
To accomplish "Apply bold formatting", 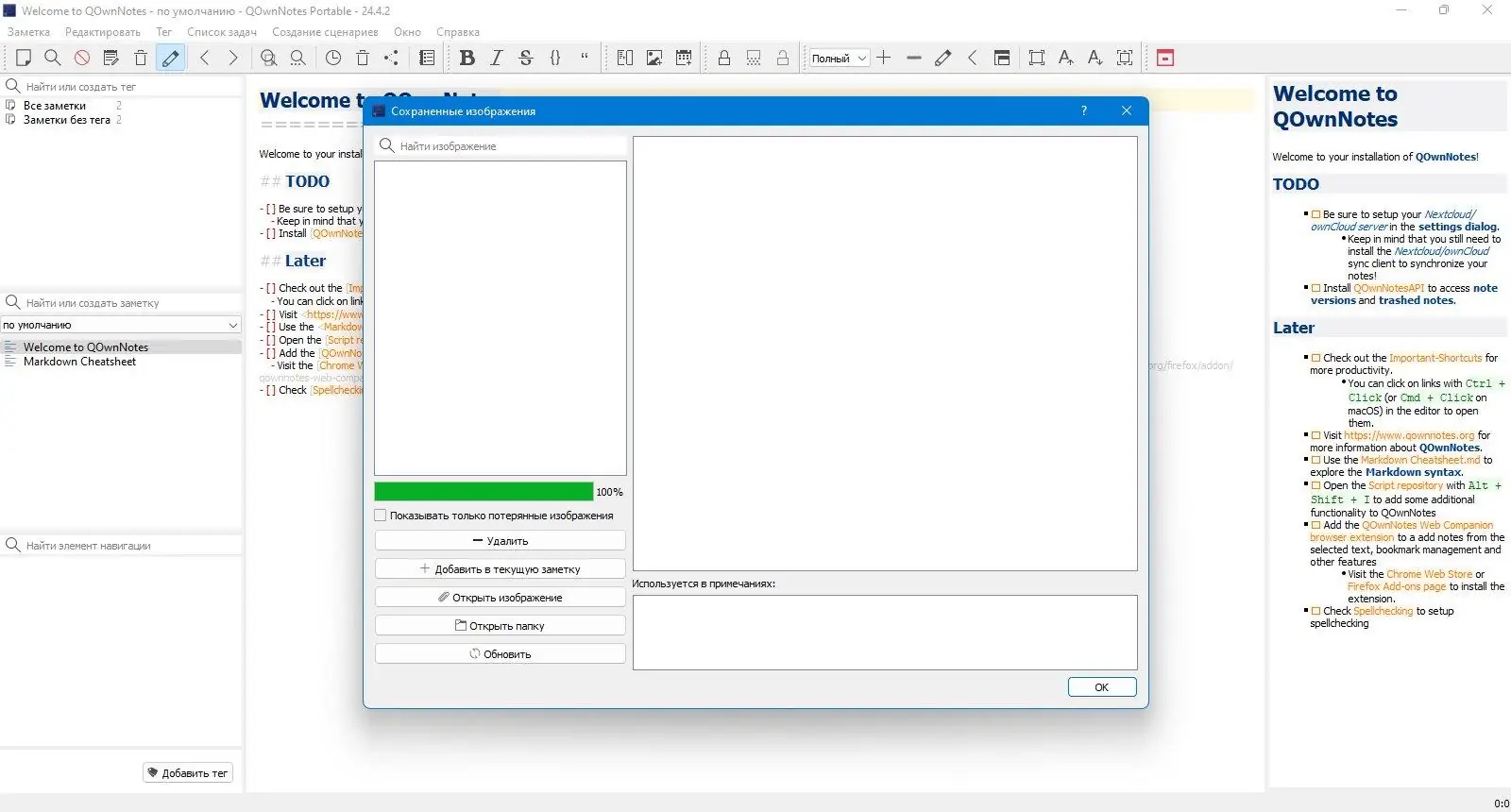I will 467,58.
